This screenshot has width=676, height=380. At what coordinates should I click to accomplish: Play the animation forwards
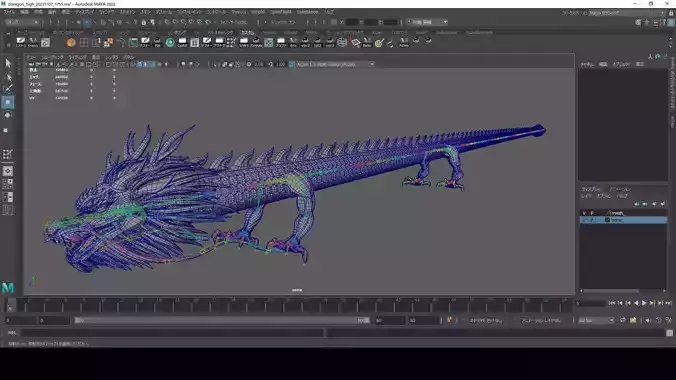point(644,304)
